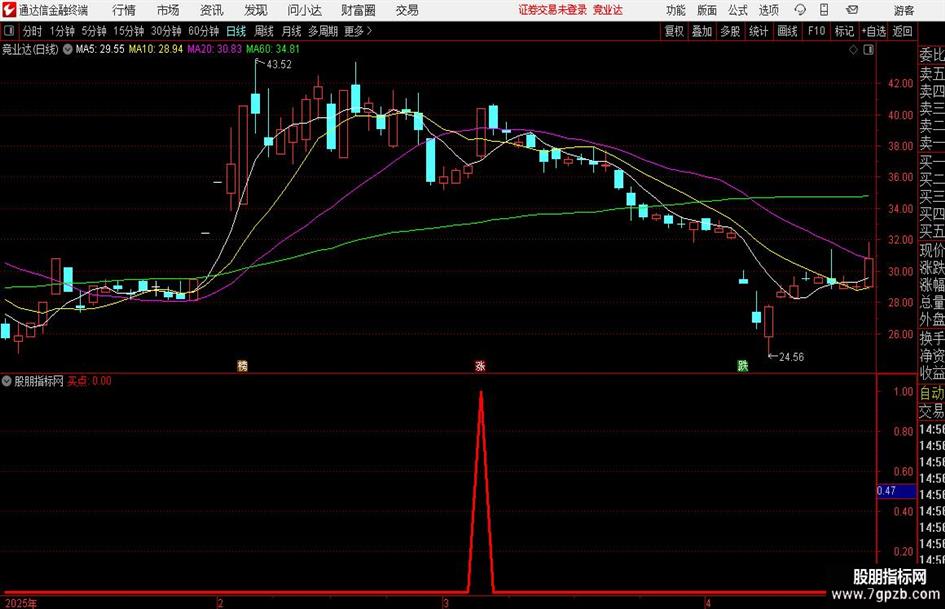The width and height of the screenshot is (945, 609).
Task: Add stock via the +自选 button
Action: [x=874, y=31]
